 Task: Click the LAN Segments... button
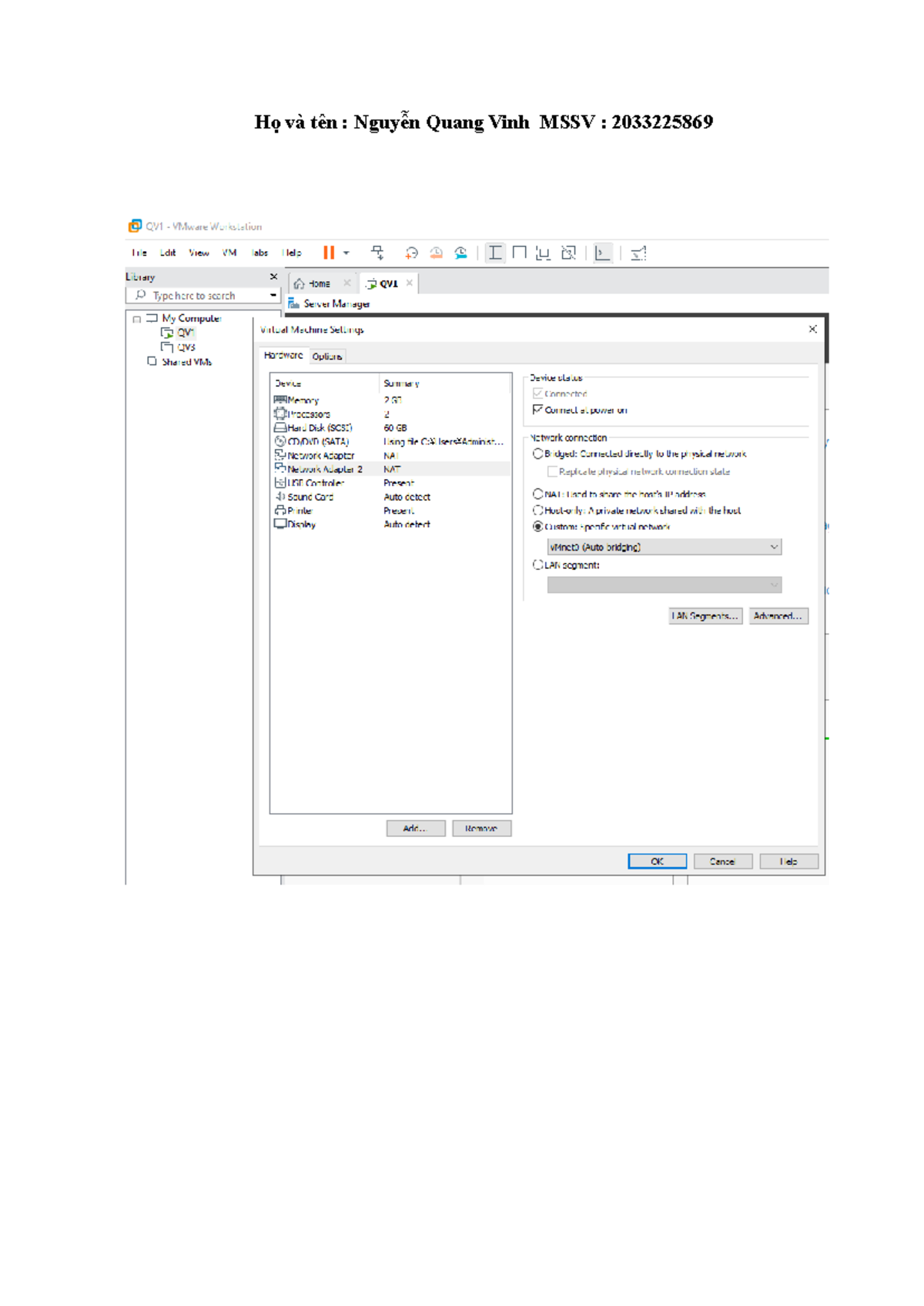coord(706,616)
